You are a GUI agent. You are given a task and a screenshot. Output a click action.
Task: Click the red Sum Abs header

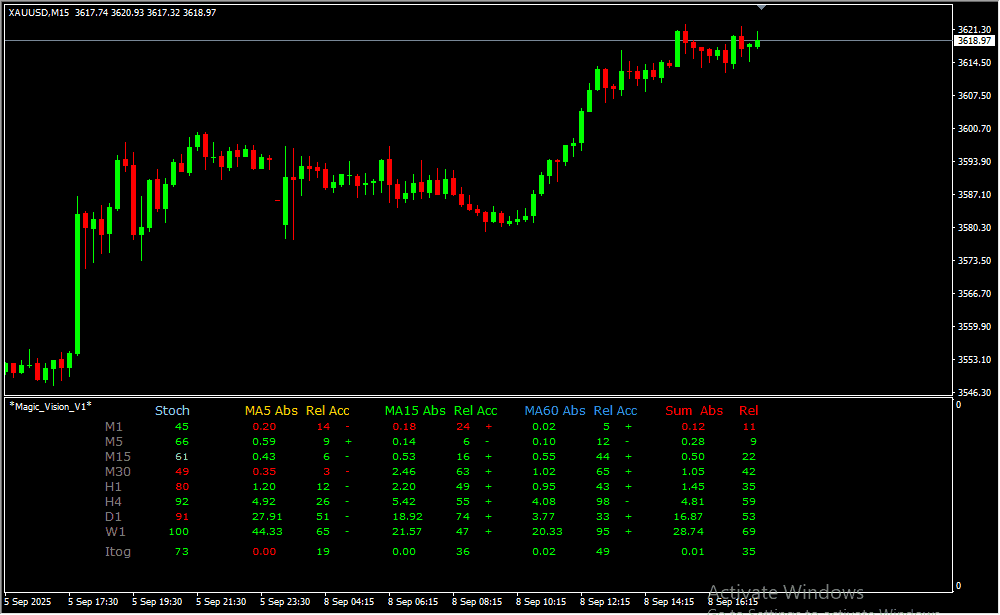[x=694, y=411]
